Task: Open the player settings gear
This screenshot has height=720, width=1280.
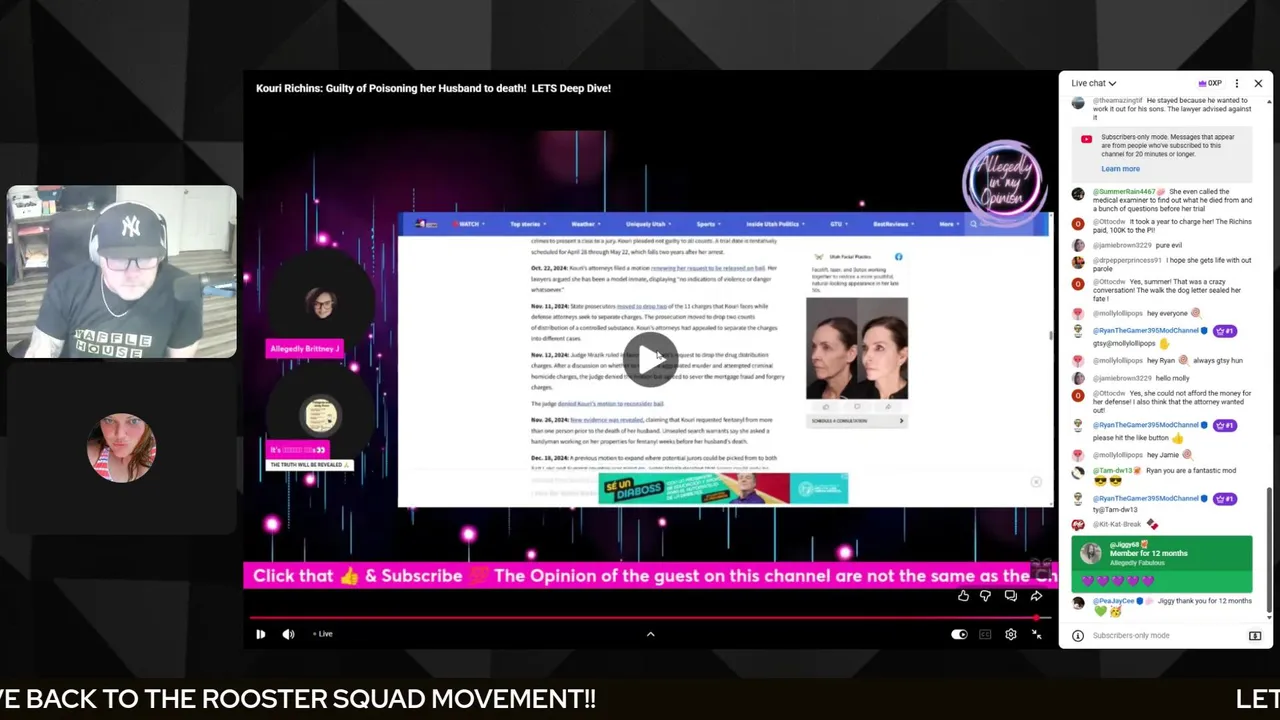Action: (x=1011, y=634)
